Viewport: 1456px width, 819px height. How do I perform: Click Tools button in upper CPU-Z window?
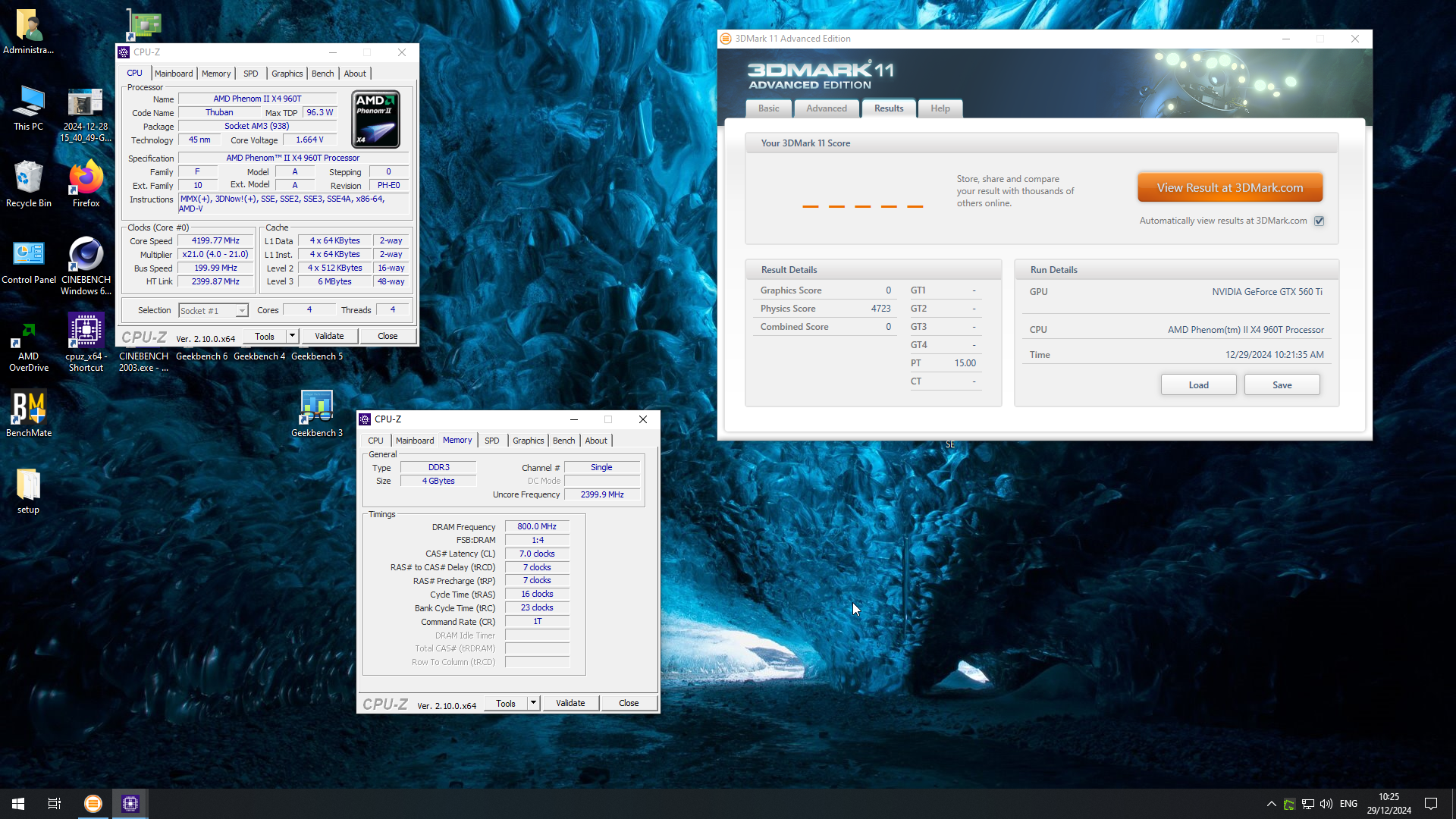[x=265, y=336]
